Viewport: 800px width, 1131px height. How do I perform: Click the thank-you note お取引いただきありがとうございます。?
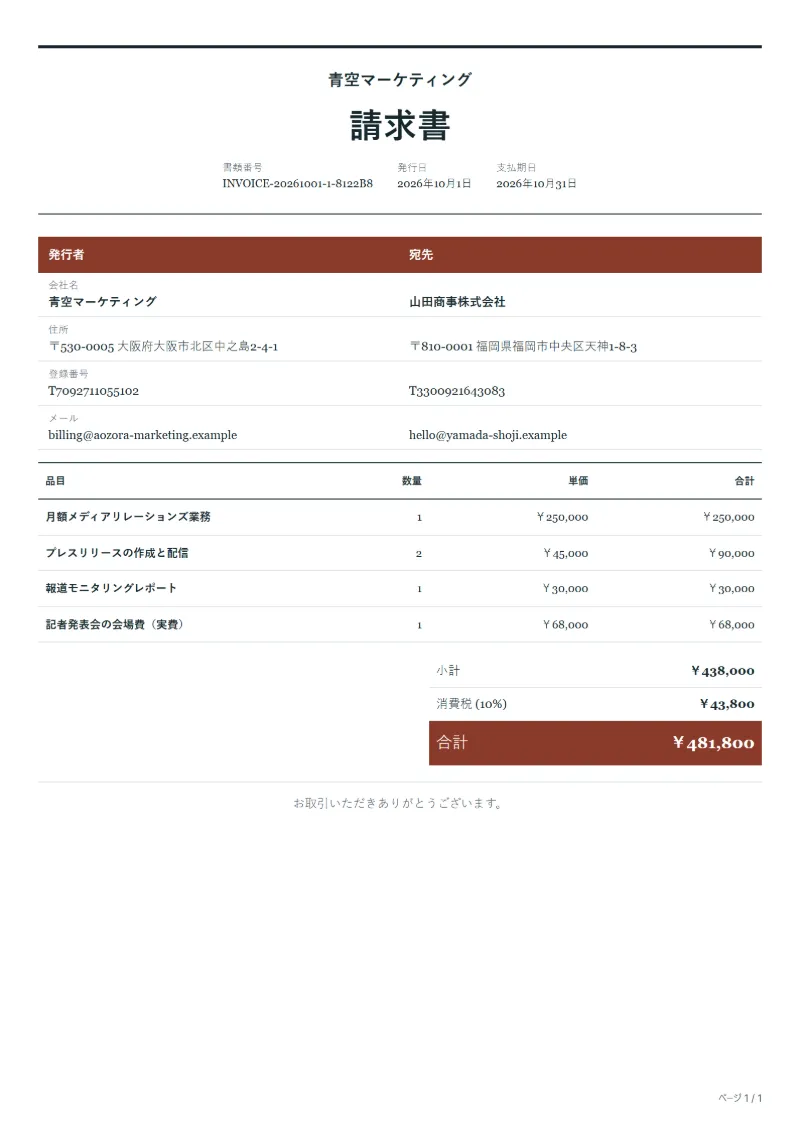click(398, 803)
